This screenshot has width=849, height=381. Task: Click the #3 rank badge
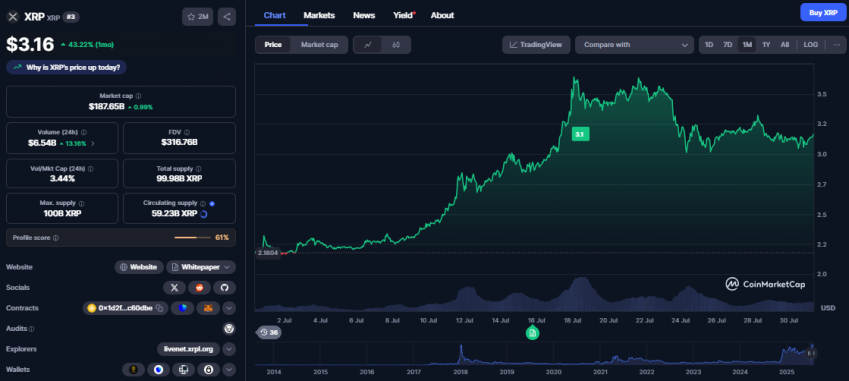(71, 17)
